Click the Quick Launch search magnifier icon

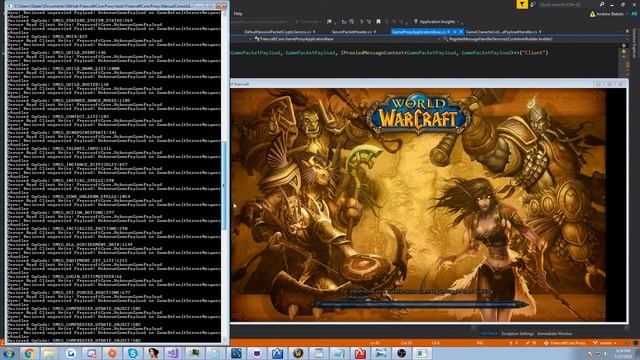coord(602,4)
